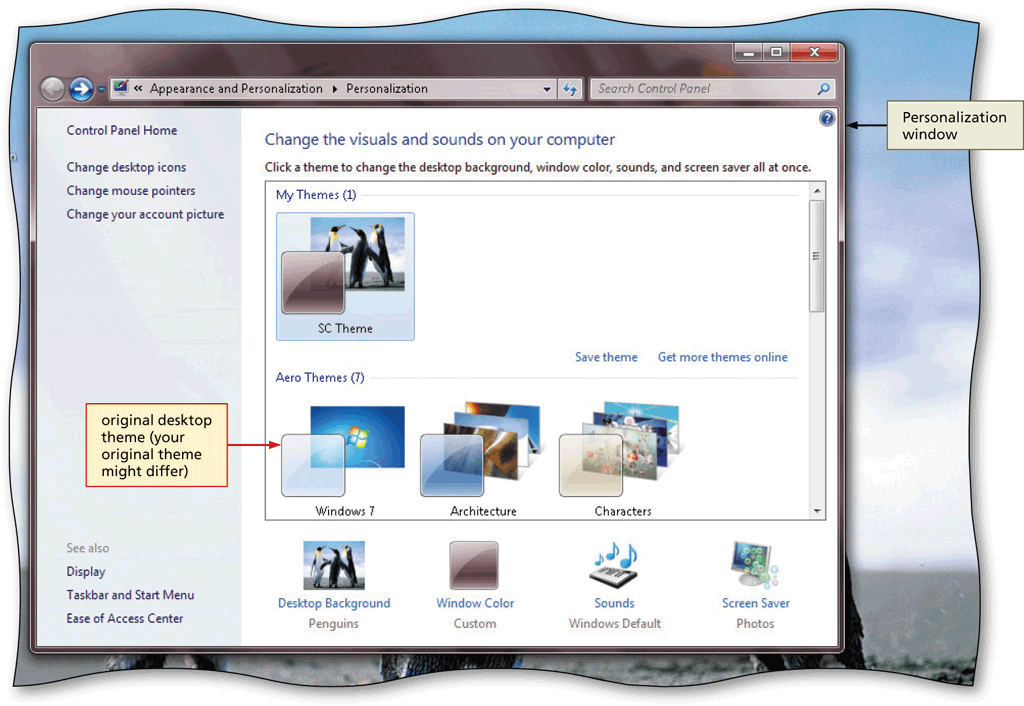
Task: Click Get more themes online
Action: point(722,357)
